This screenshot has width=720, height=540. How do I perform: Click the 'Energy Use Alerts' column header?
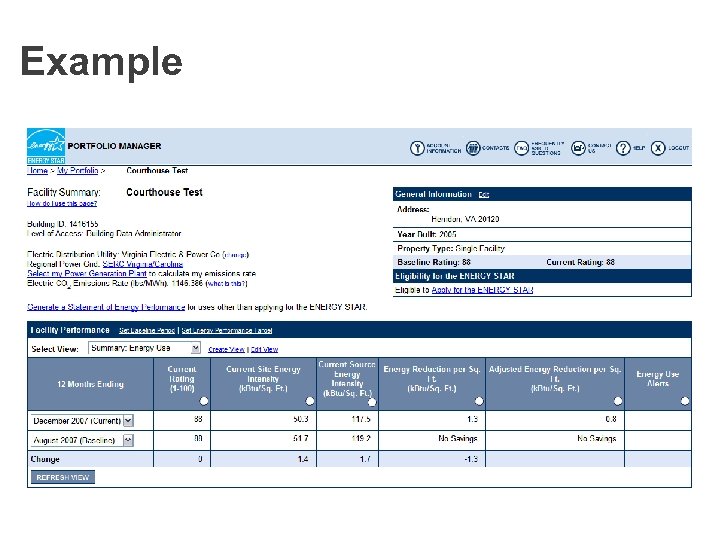coord(658,379)
